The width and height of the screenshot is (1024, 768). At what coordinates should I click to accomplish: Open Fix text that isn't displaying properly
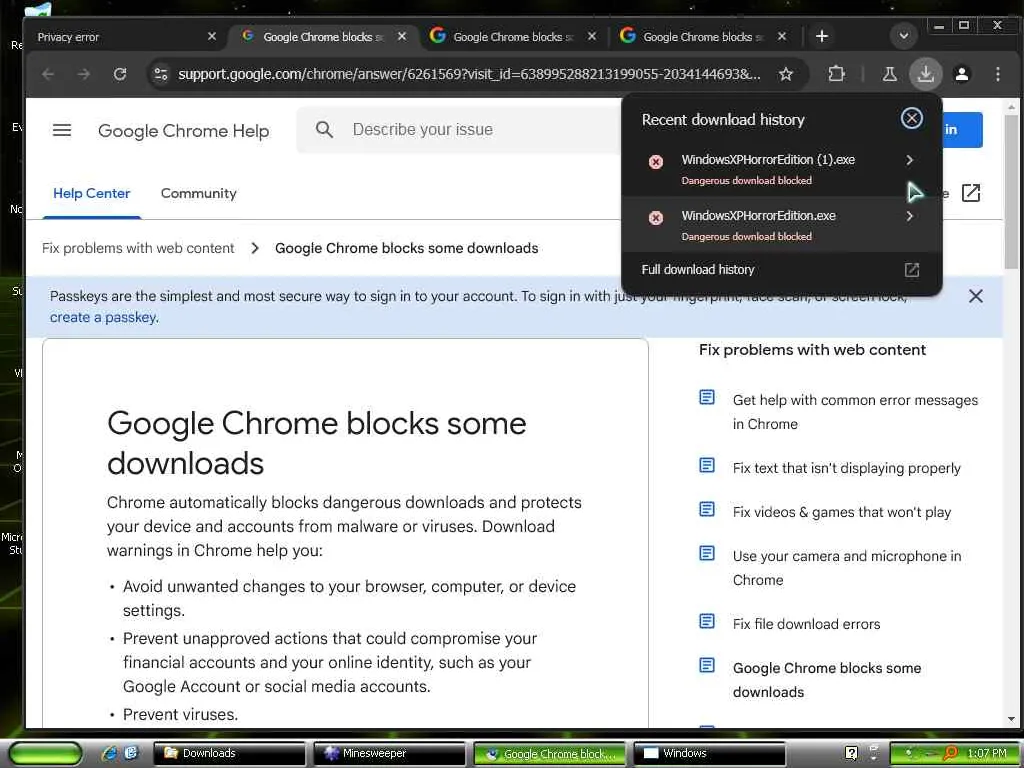pos(846,468)
